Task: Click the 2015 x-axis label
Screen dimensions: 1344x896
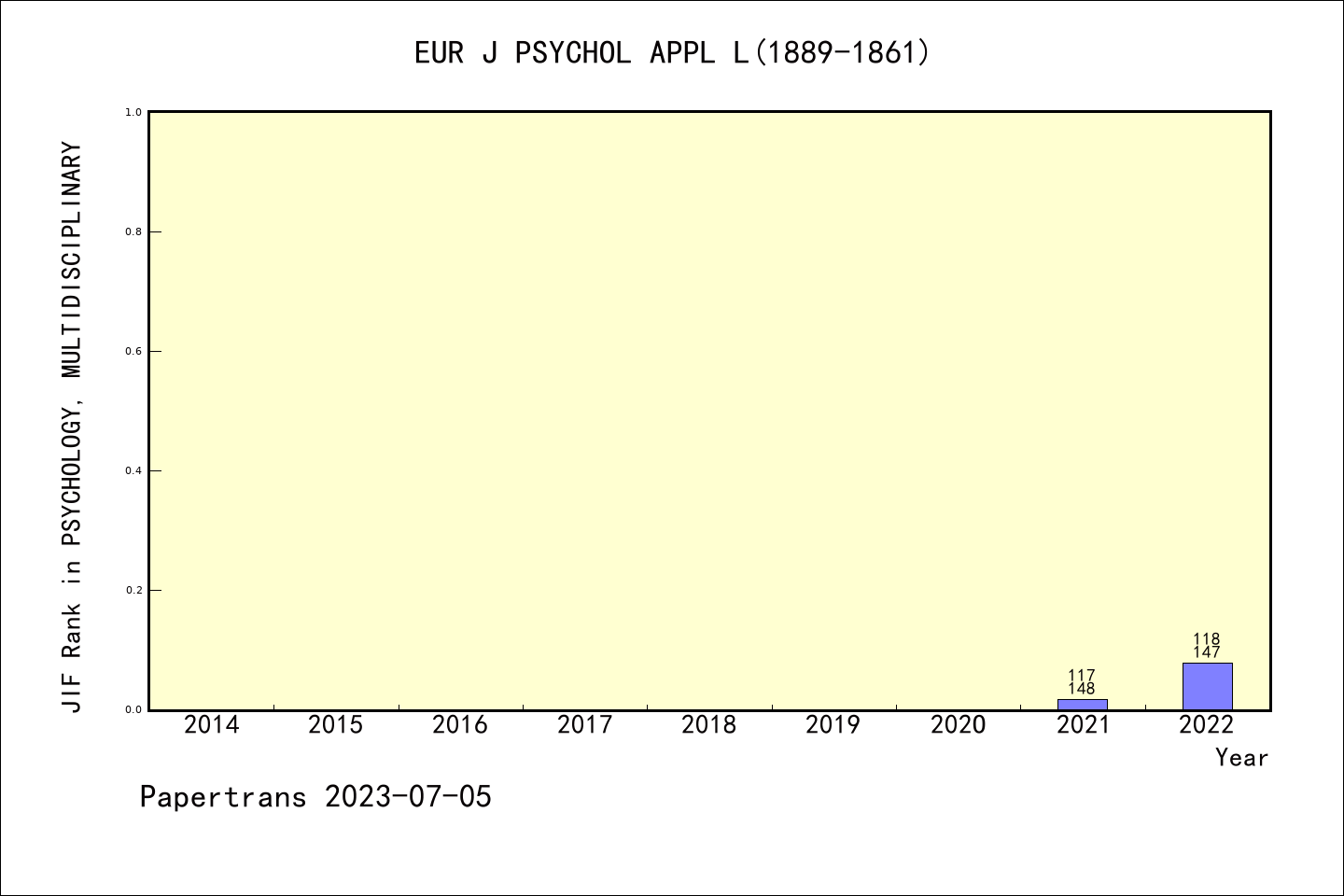Action: (x=336, y=725)
